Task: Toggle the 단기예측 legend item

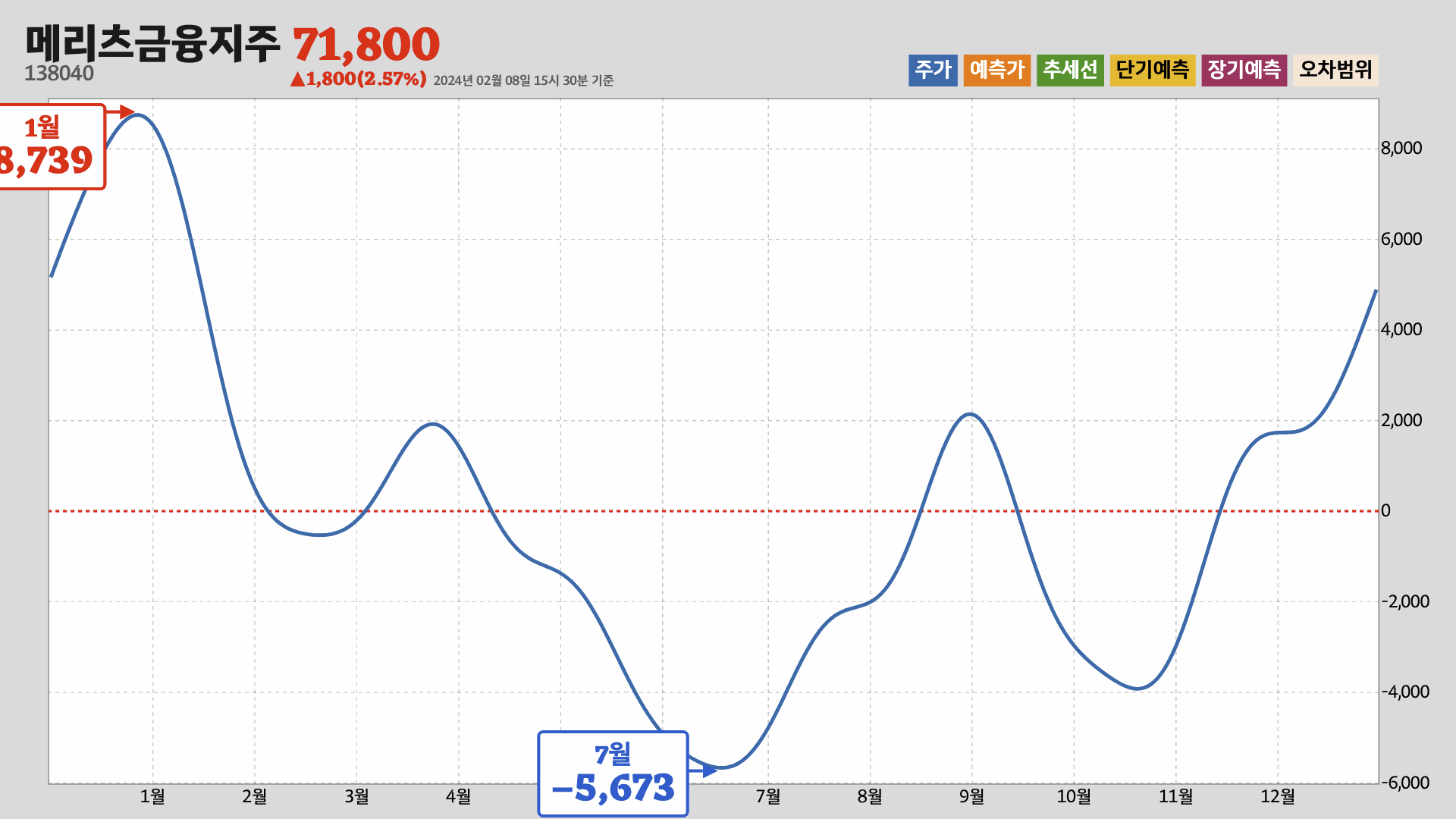Action: (x=1153, y=71)
